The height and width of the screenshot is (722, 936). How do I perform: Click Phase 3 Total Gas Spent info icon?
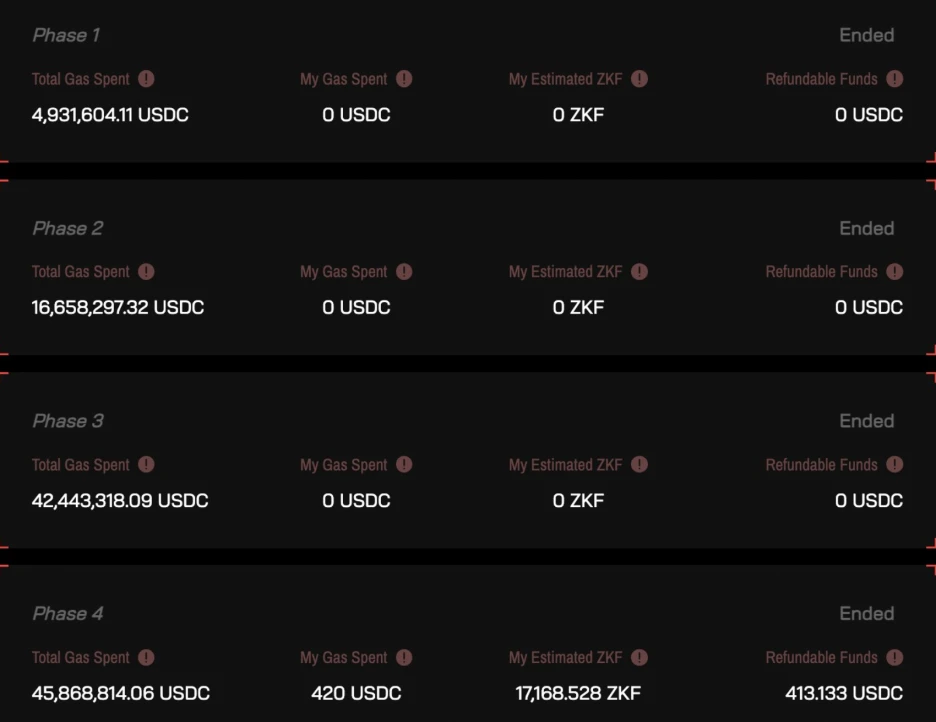point(146,465)
